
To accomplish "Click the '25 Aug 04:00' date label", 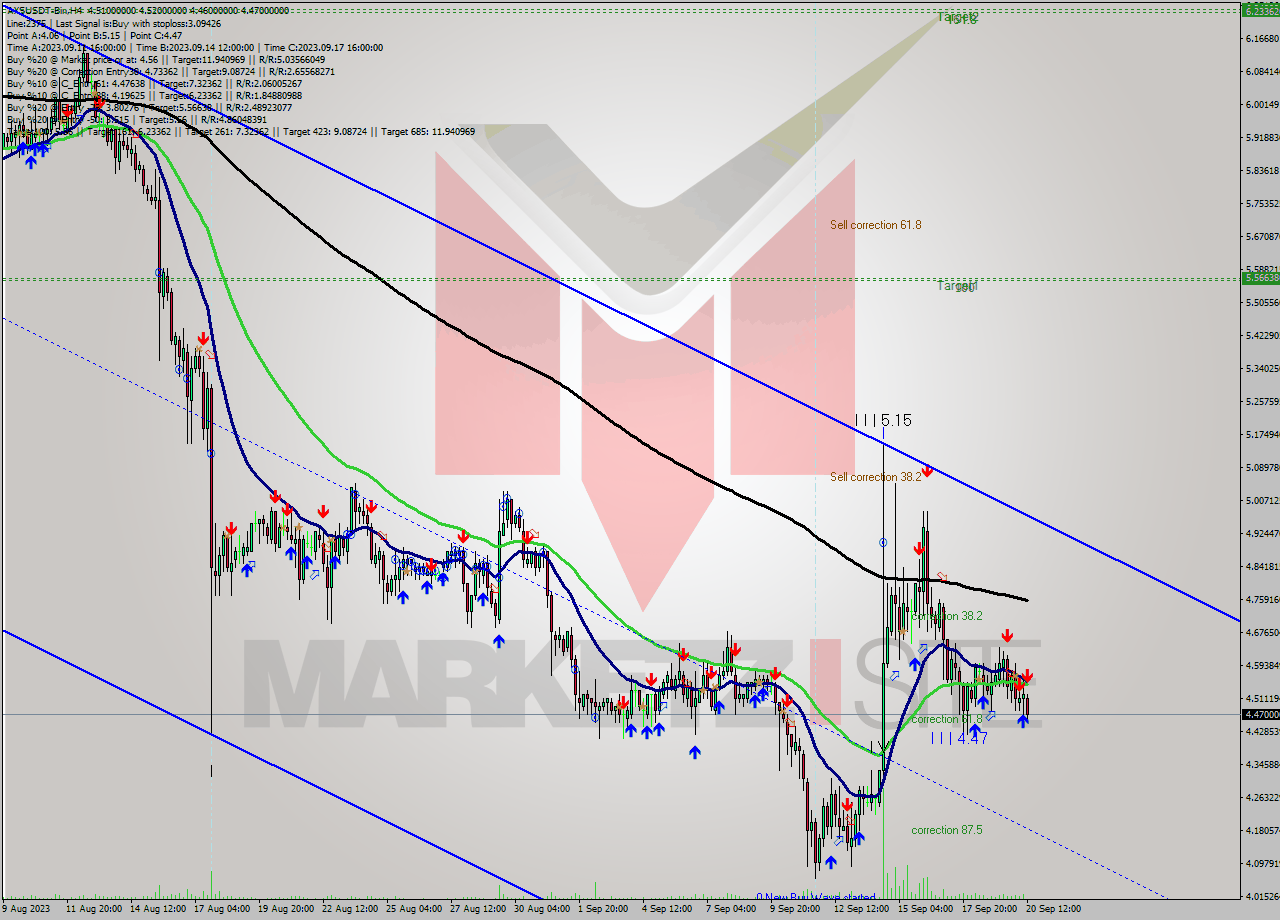I will [415, 909].
